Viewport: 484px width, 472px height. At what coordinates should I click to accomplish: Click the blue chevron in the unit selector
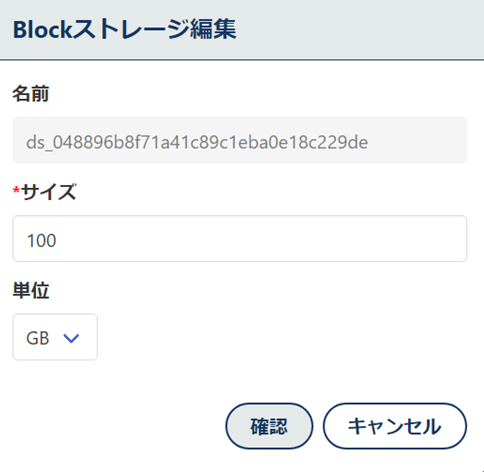71,338
